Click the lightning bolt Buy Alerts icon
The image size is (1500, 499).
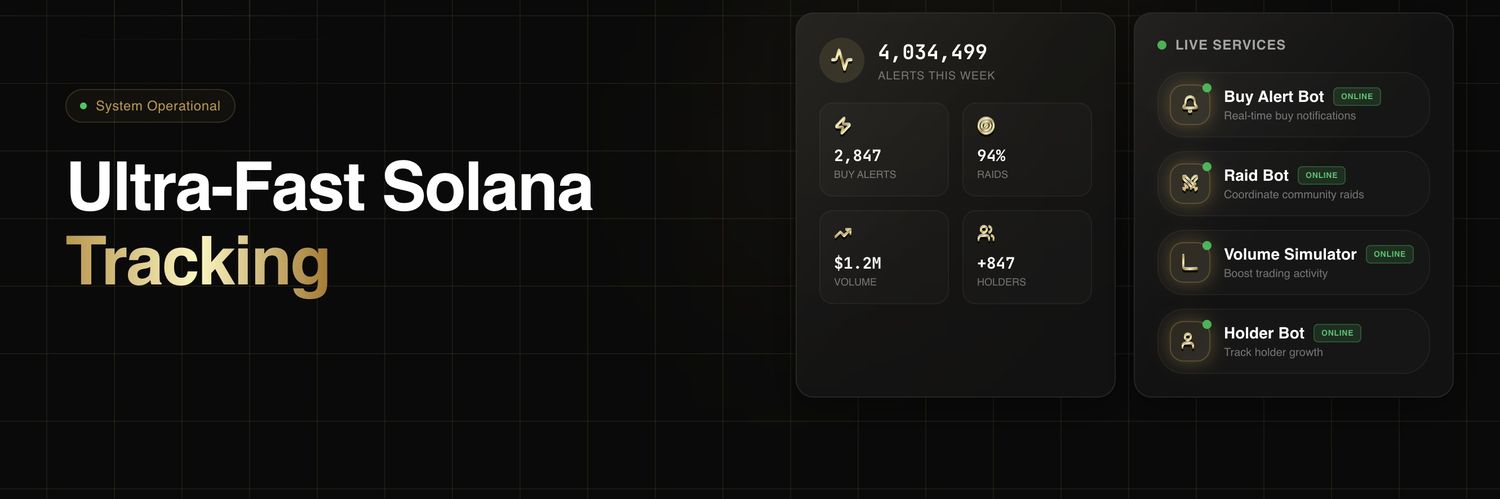click(x=843, y=126)
